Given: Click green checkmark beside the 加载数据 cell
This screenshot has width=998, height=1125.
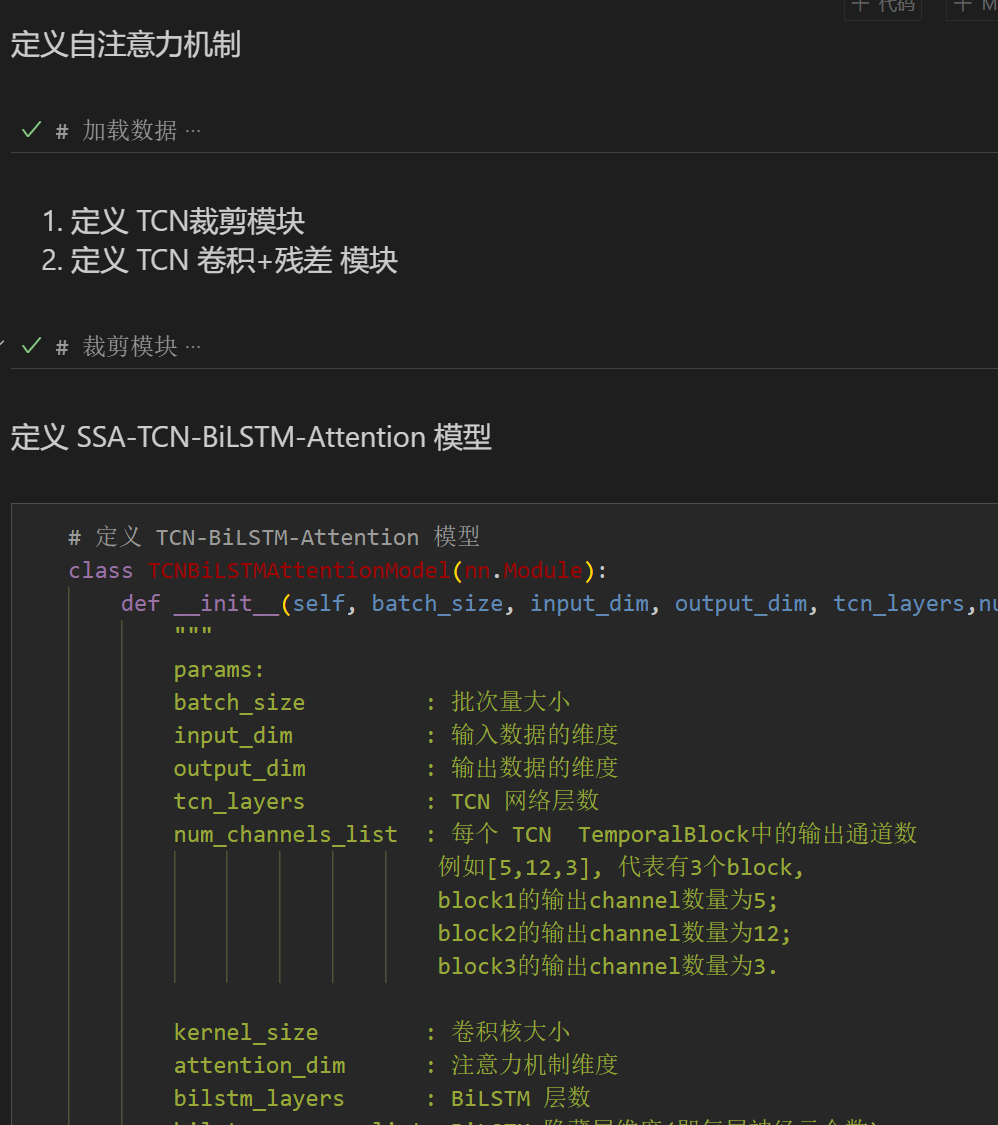Looking at the screenshot, I should coord(30,129).
